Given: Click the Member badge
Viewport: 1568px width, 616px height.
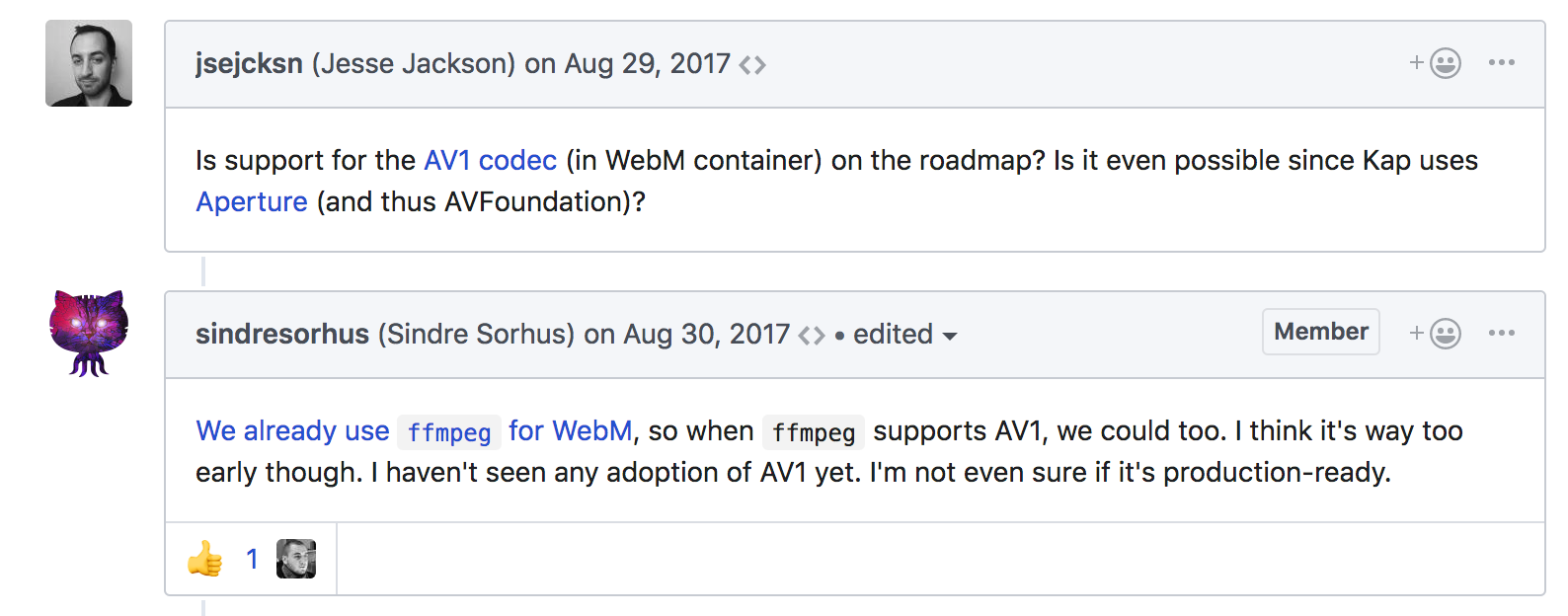Looking at the screenshot, I should point(1320,332).
